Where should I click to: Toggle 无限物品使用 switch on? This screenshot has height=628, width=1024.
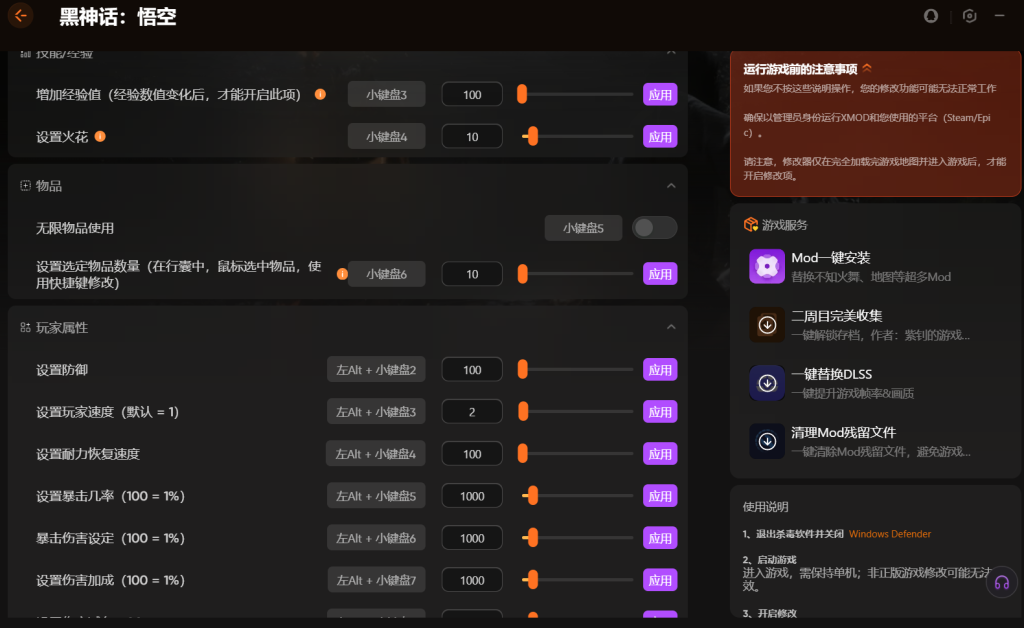[x=654, y=228]
